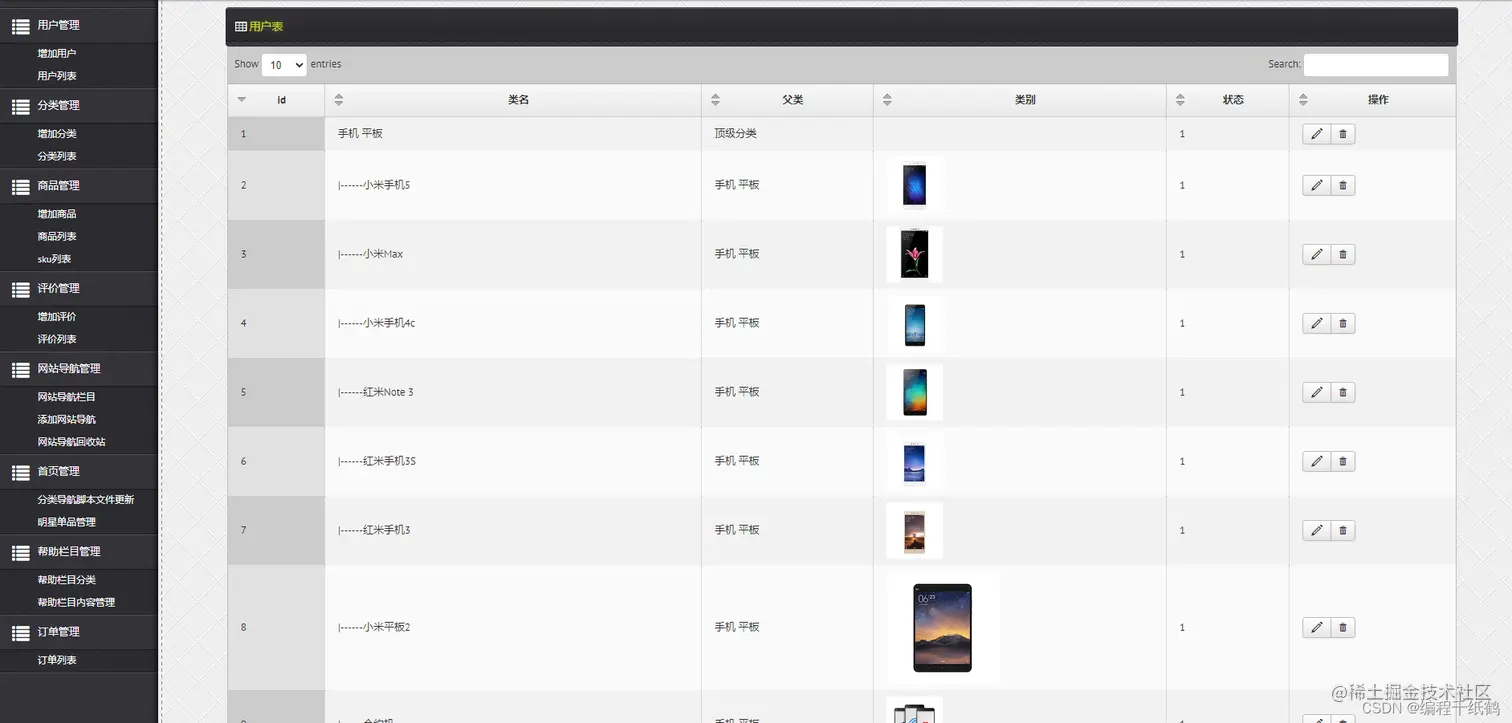The width and height of the screenshot is (1512, 723).
Task: Click the 小米Max phone thumbnail
Action: 914,254
